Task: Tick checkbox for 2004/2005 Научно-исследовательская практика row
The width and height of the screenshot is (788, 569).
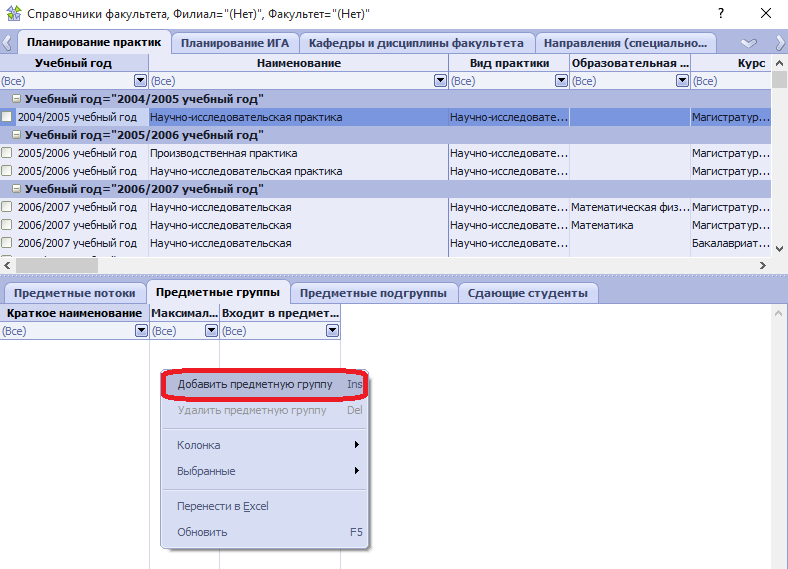Action: coord(8,117)
